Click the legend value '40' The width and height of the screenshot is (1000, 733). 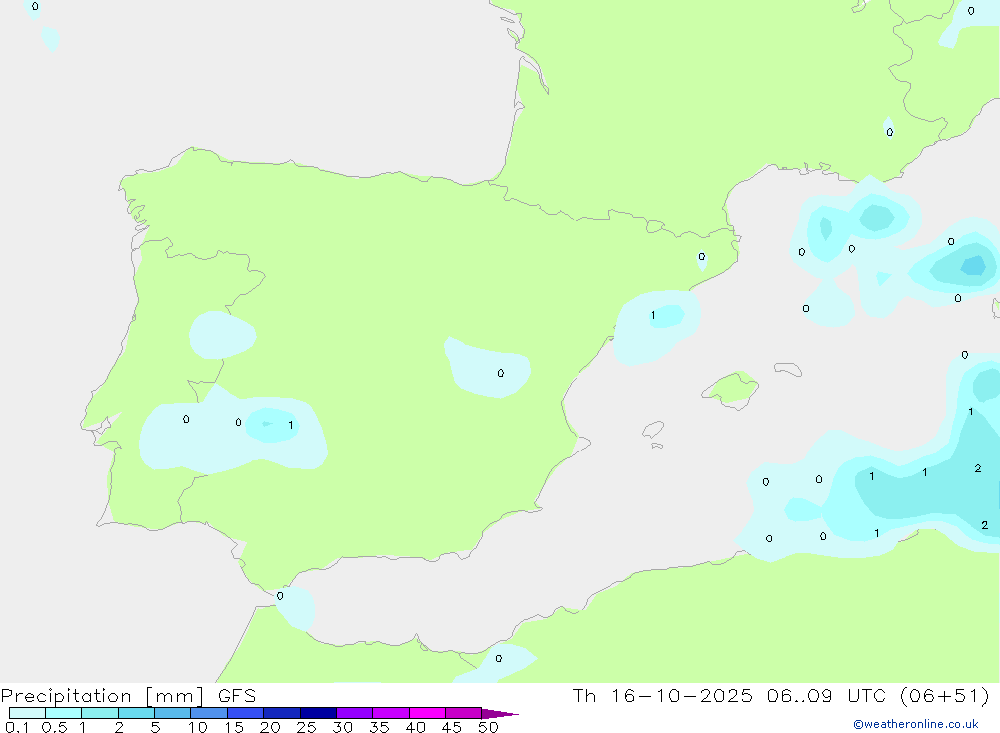click(415, 727)
